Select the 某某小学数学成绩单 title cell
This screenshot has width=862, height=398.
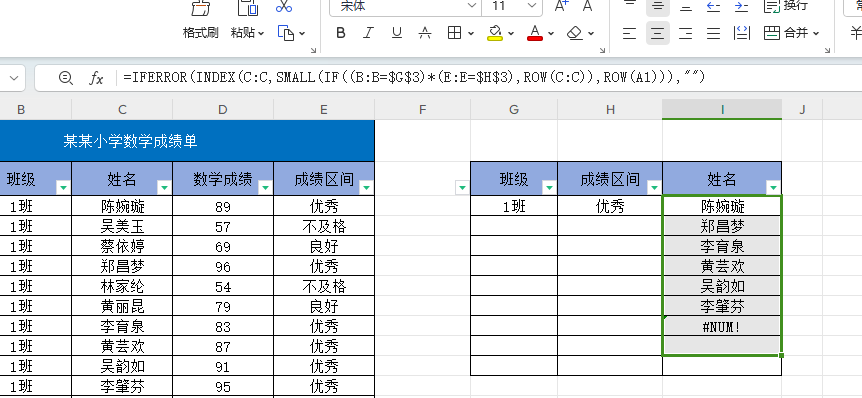pyautogui.click(x=187, y=141)
